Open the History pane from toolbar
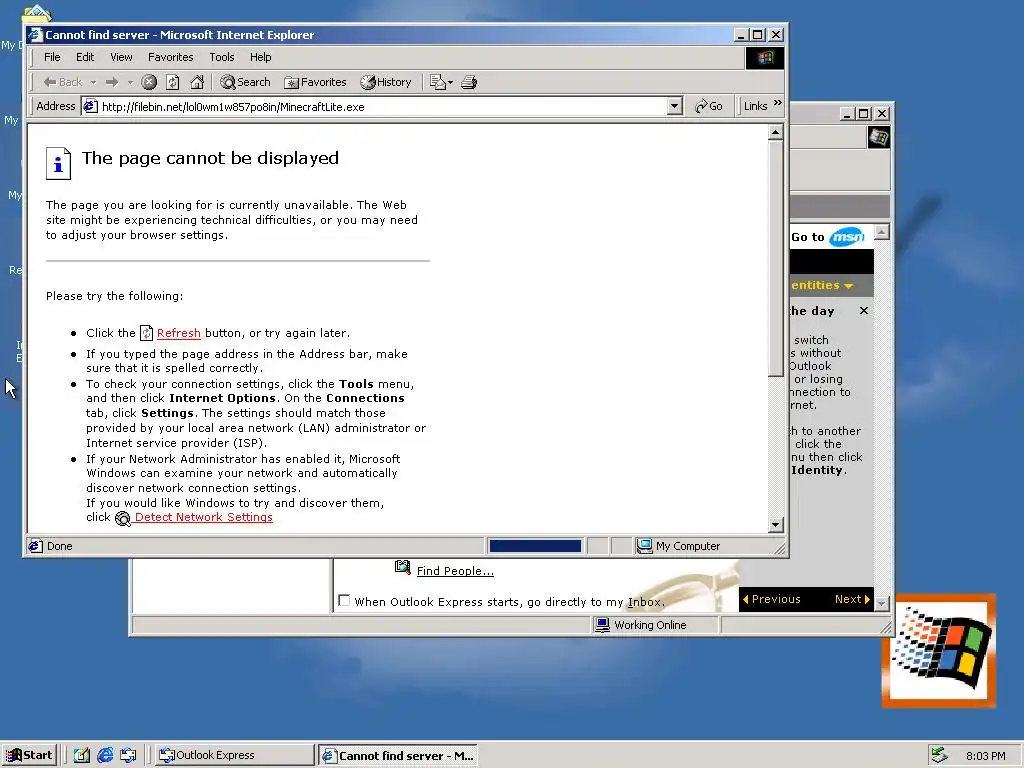 [386, 82]
